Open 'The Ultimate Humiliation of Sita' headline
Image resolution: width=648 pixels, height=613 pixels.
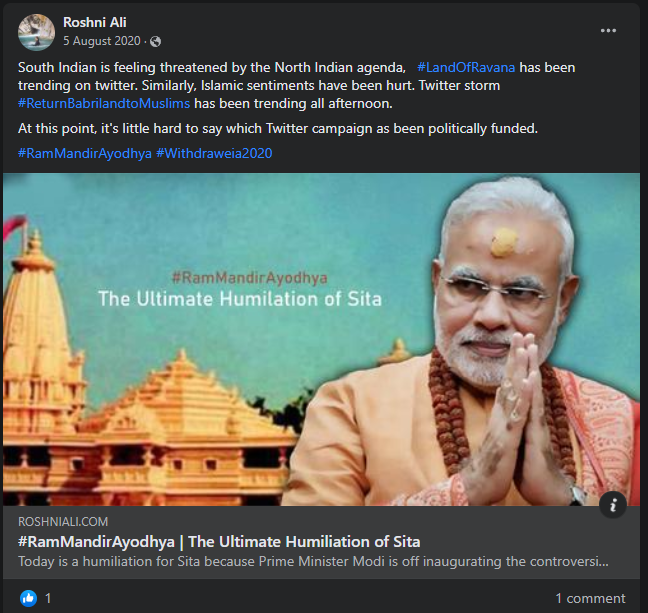point(219,542)
